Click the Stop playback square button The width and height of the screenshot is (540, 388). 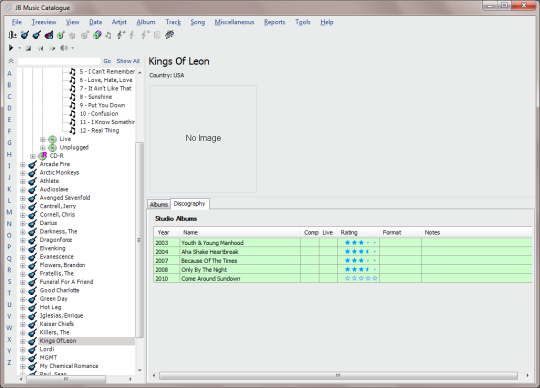[x=29, y=48]
